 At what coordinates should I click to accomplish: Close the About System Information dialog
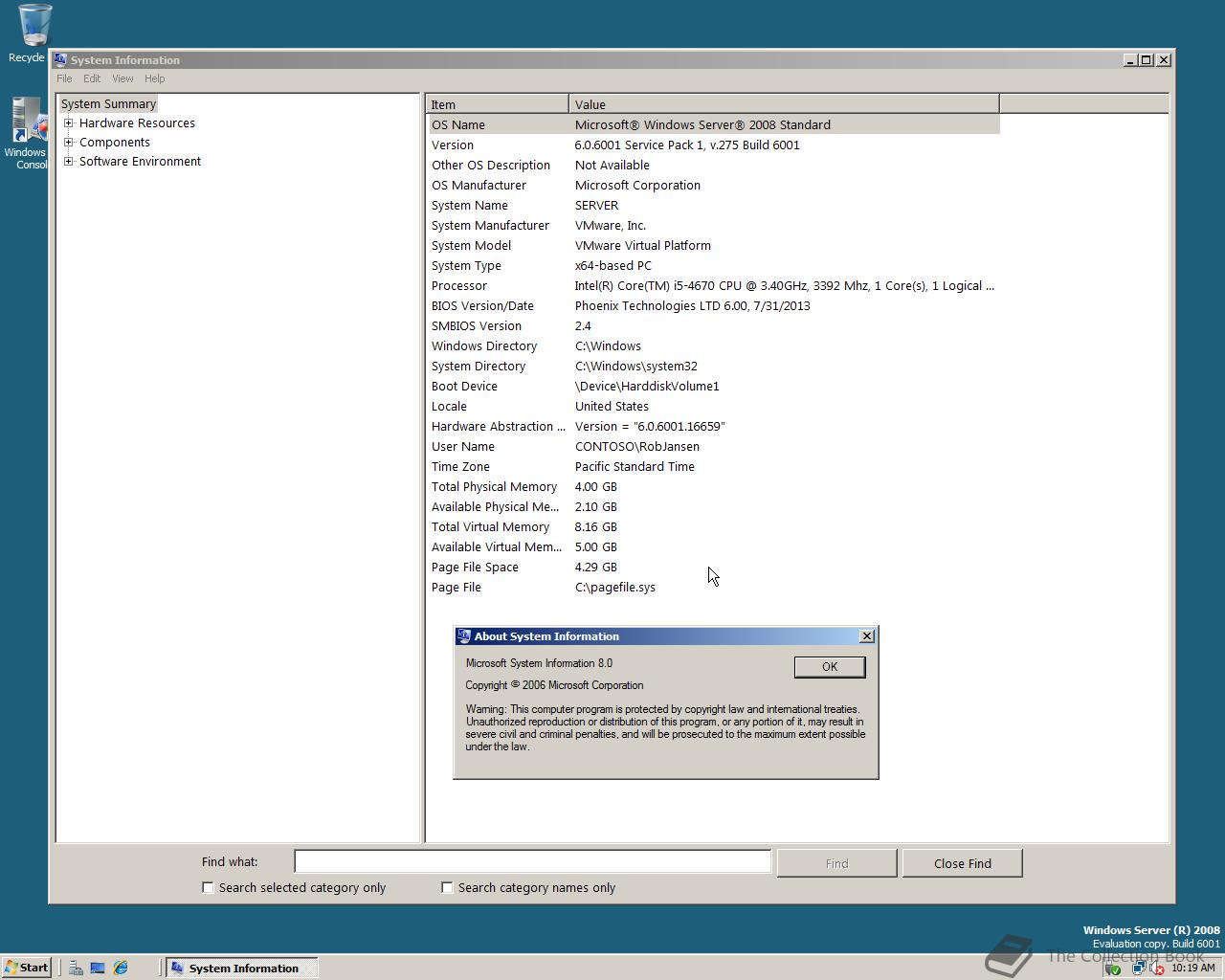coord(867,636)
